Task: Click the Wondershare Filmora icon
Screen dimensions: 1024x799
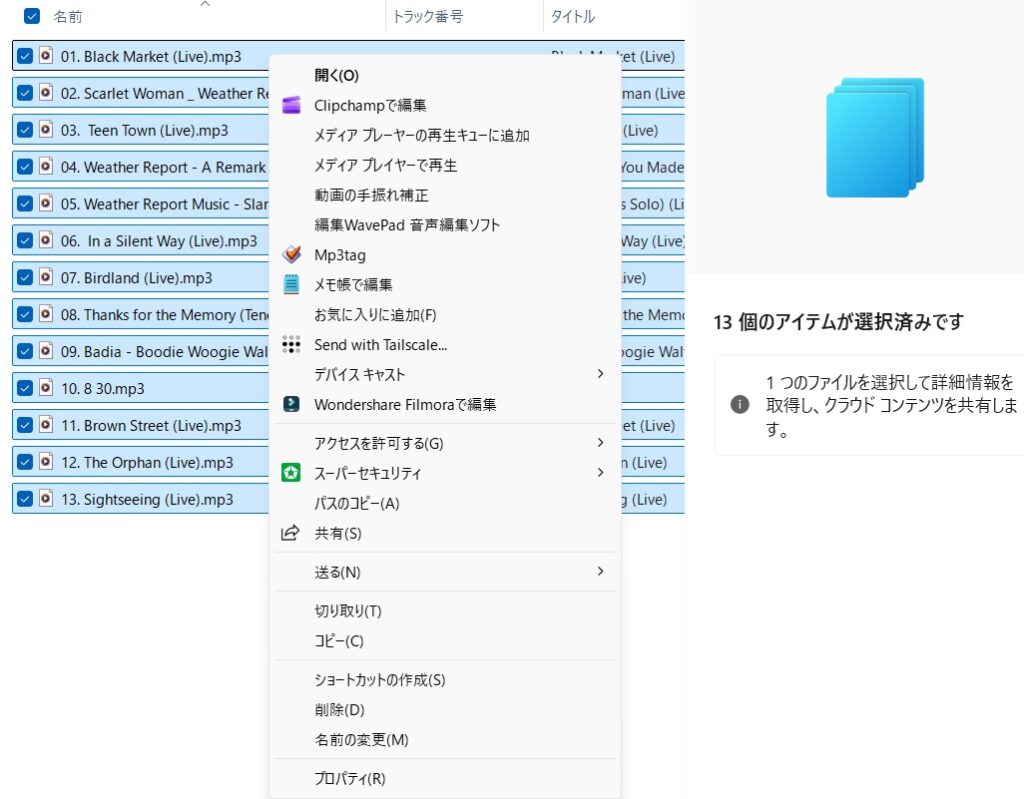Action: point(291,405)
